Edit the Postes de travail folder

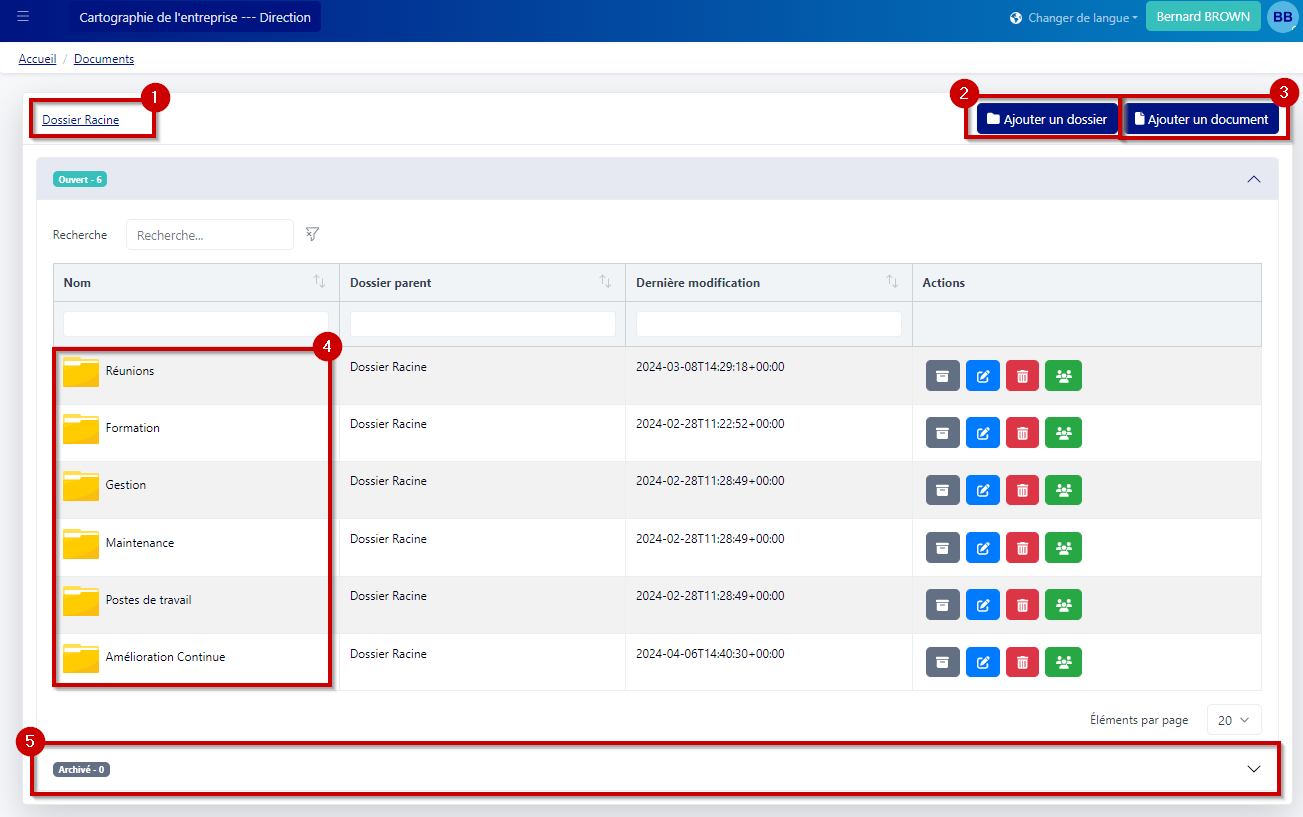click(982, 605)
